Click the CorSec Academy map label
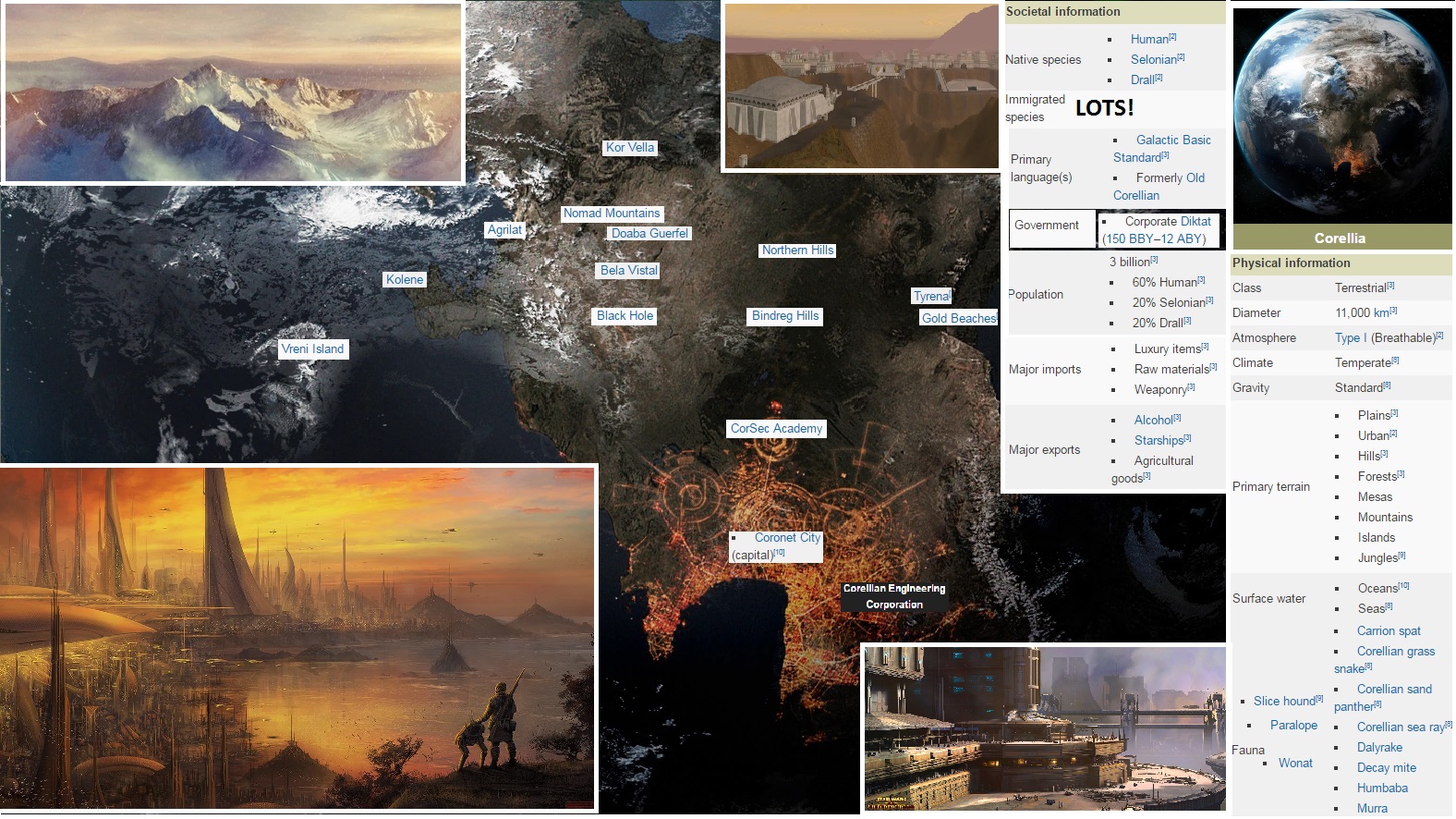 point(776,429)
